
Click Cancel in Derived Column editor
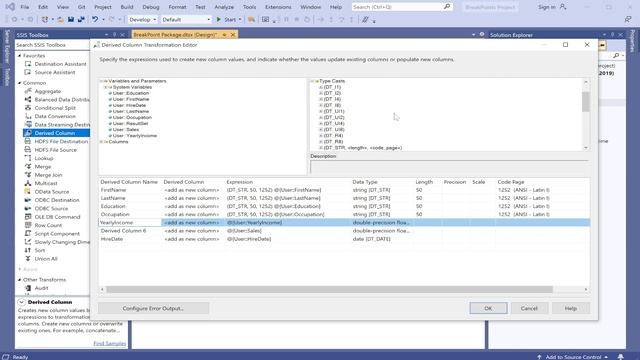pos(529,308)
